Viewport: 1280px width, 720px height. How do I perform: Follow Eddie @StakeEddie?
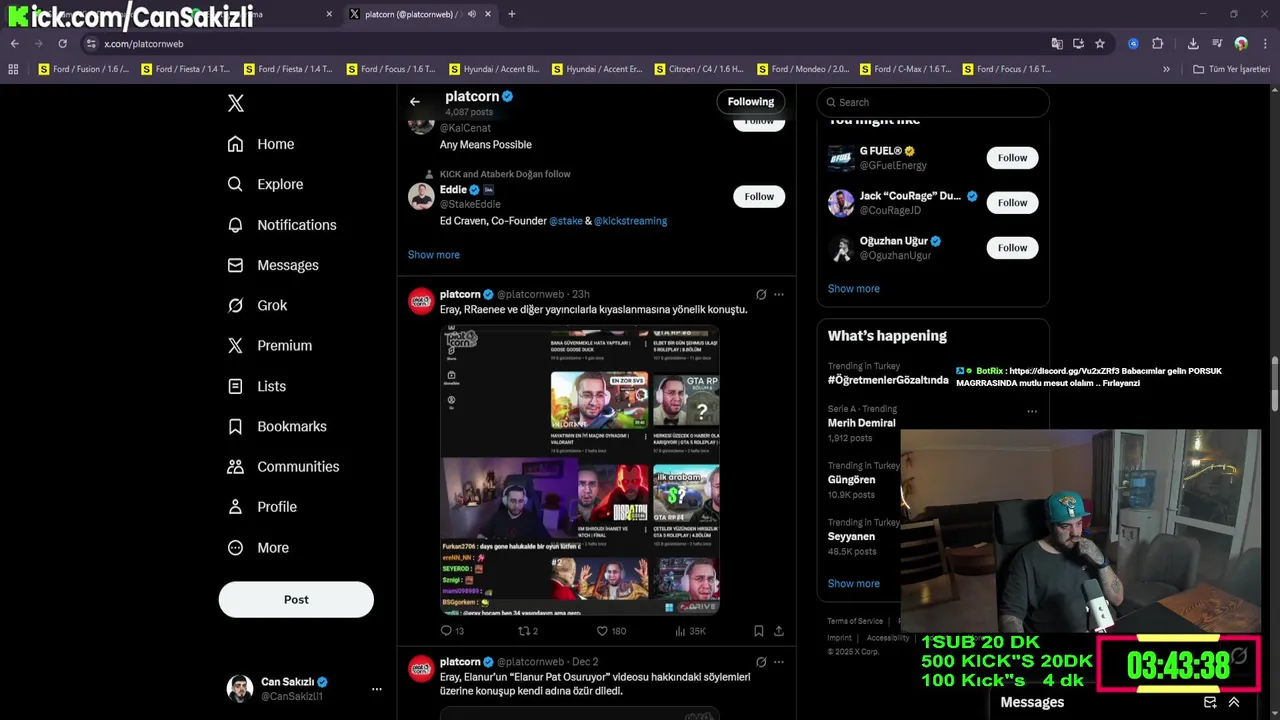pyautogui.click(x=759, y=196)
